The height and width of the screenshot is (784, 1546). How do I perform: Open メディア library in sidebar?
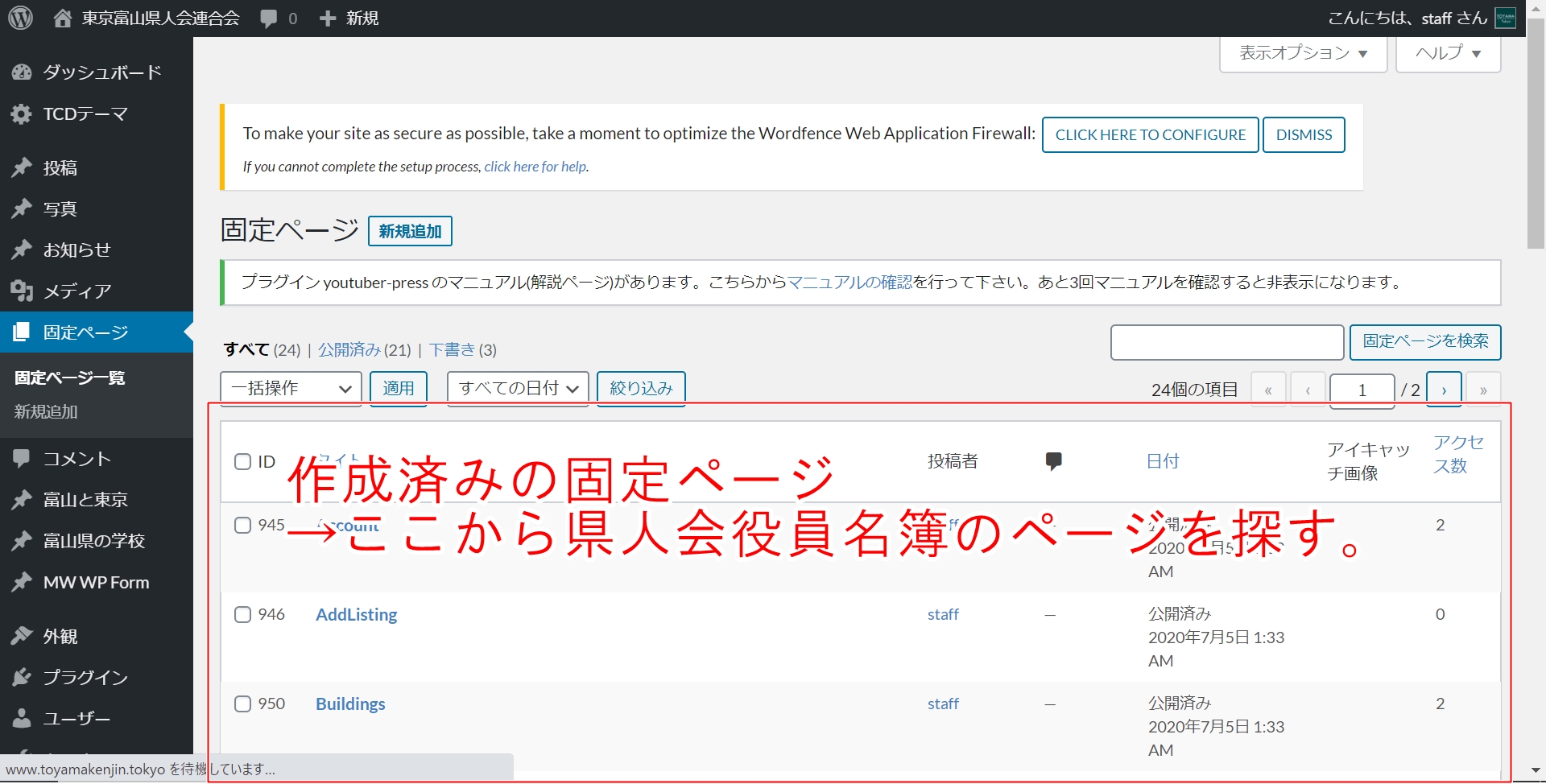76,291
